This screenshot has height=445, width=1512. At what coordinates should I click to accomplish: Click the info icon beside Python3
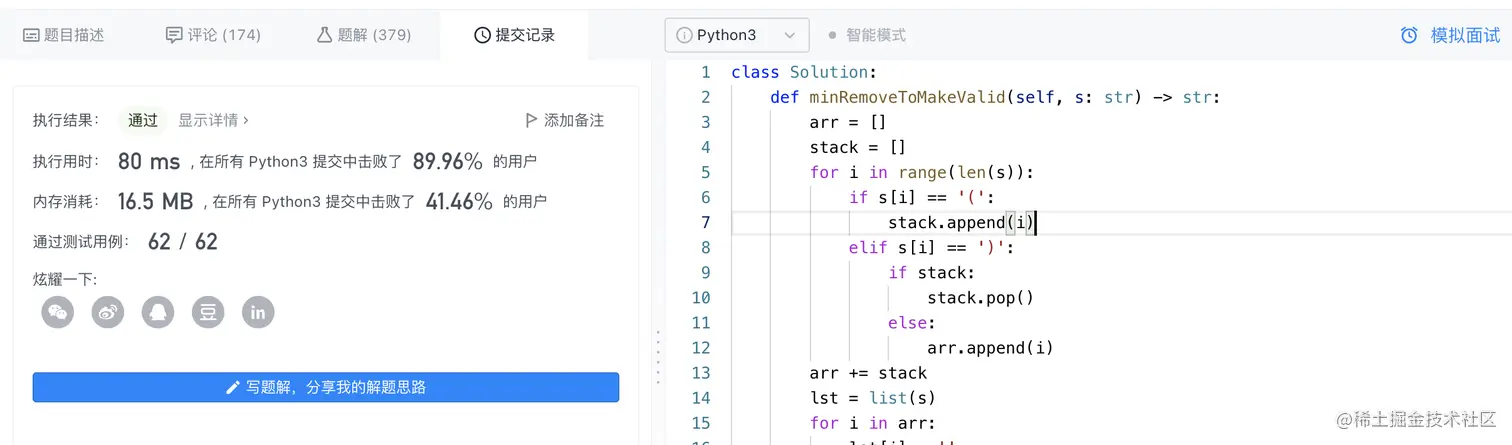point(684,35)
